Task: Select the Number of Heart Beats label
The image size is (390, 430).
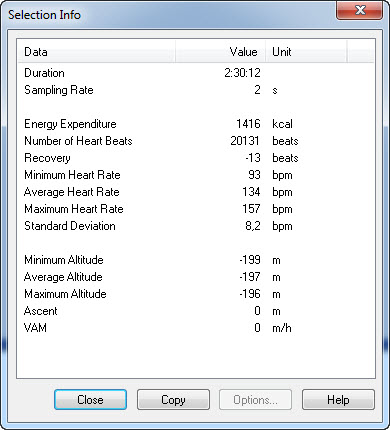Action: (x=78, y=141)
